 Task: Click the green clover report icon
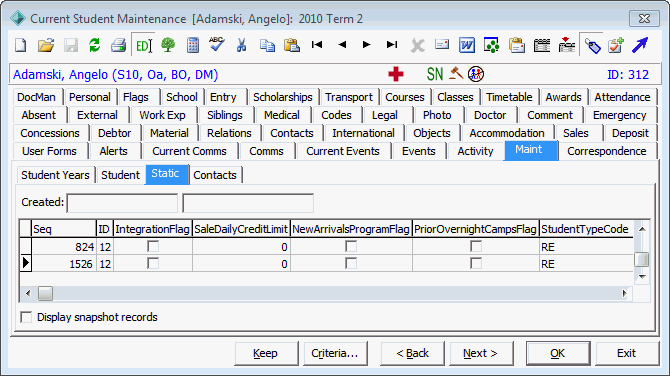491,45
